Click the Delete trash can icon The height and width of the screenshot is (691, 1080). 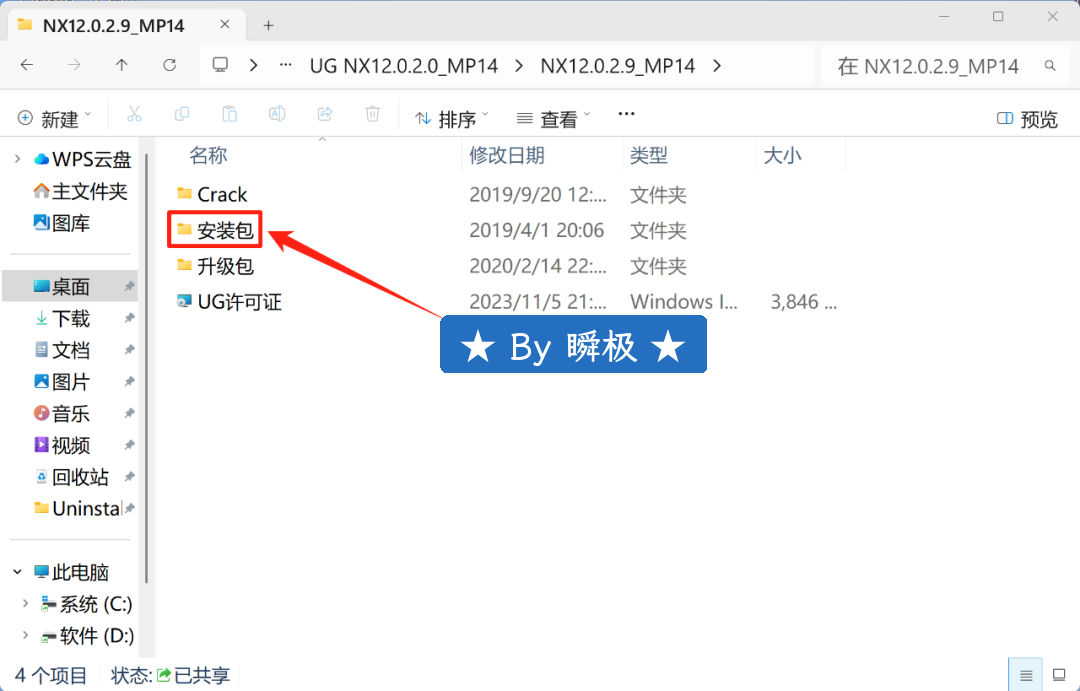(372, 116)
